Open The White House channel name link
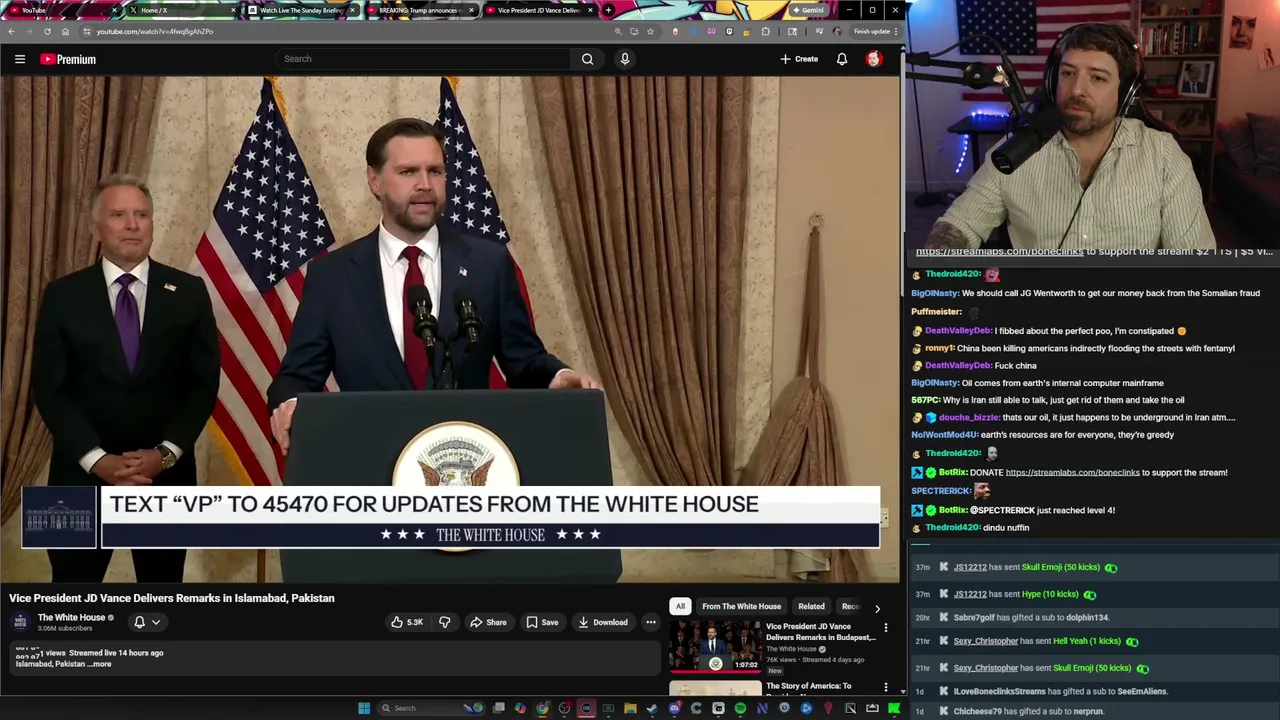Viewport: 1280px width, 720px height. [x=71, y=617]
